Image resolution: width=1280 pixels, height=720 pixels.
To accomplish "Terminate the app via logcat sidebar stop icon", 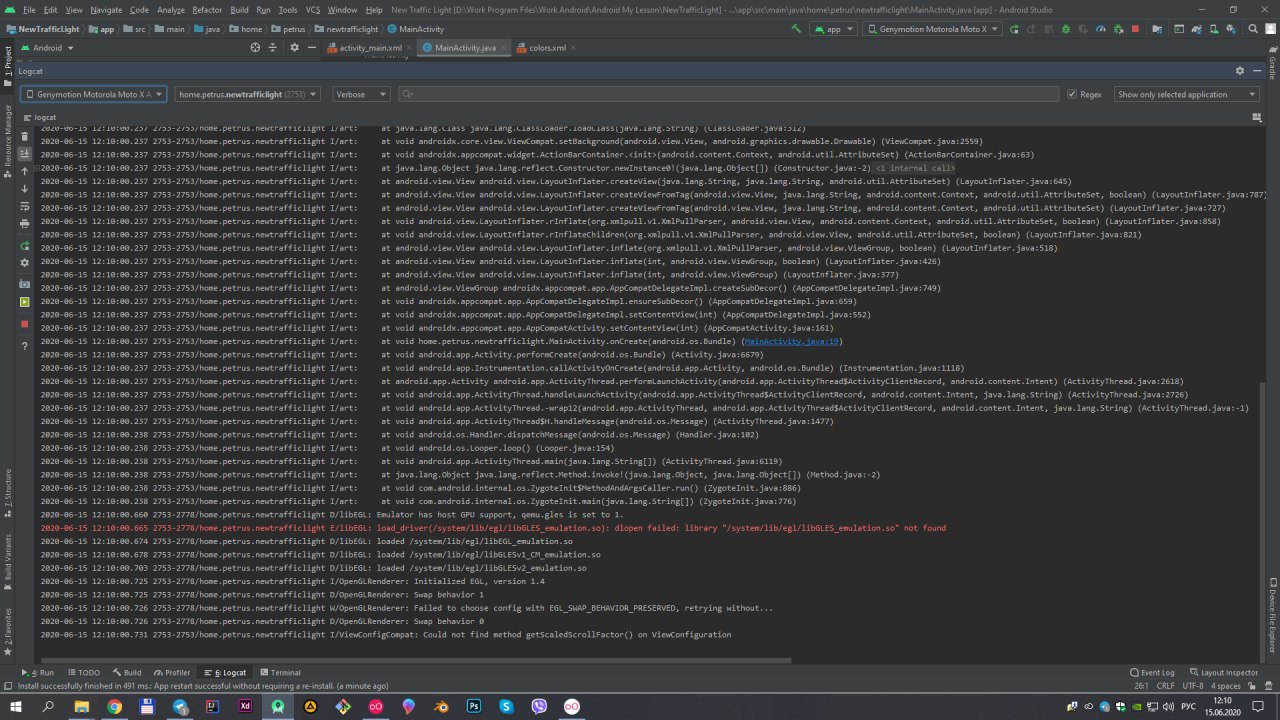I will (x=25, y=324).
